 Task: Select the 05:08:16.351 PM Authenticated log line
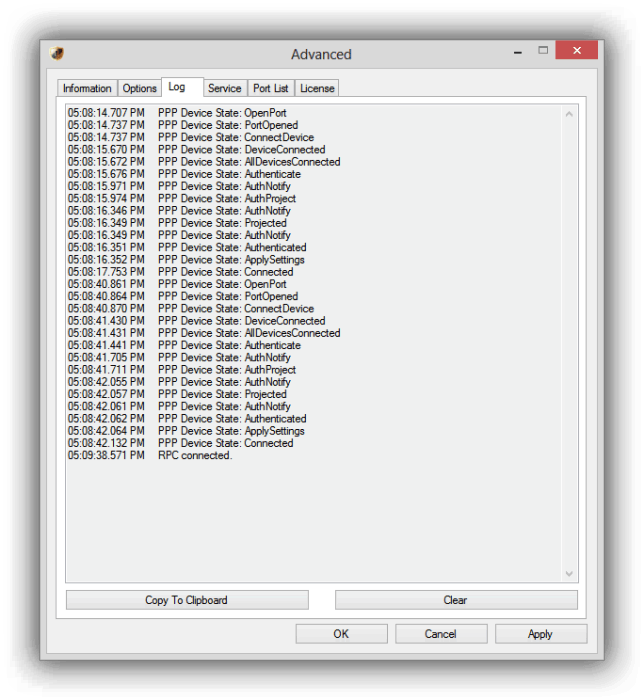tap(187, 247)
